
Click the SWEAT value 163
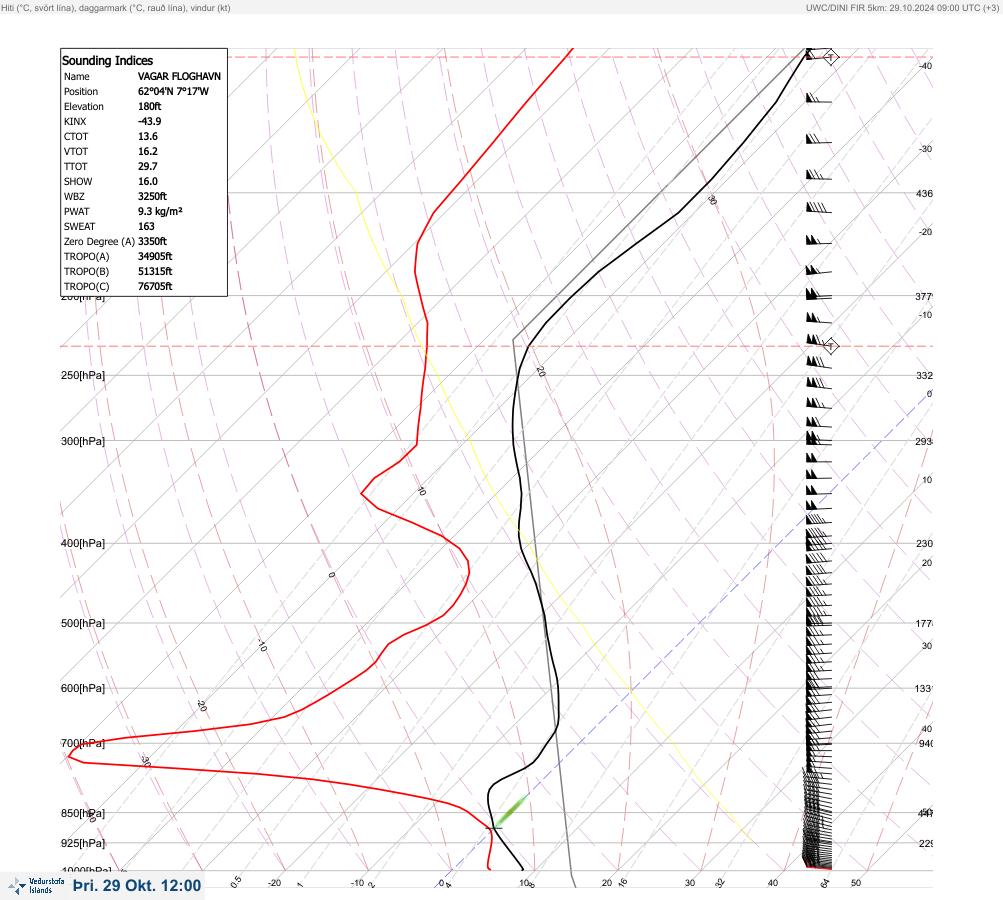click(146, 226)
